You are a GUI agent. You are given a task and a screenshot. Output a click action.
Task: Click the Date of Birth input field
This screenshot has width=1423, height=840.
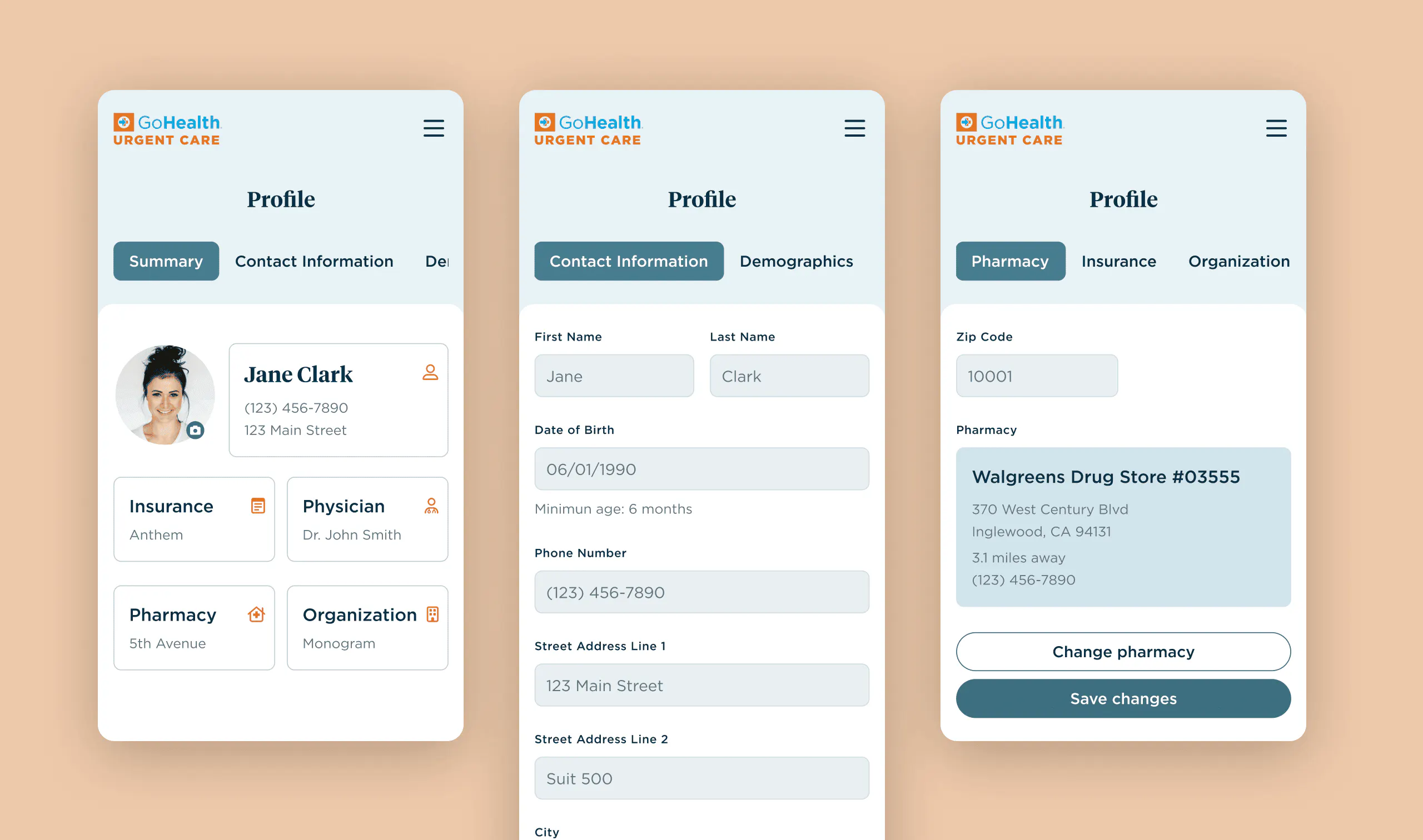pos(701,469)
